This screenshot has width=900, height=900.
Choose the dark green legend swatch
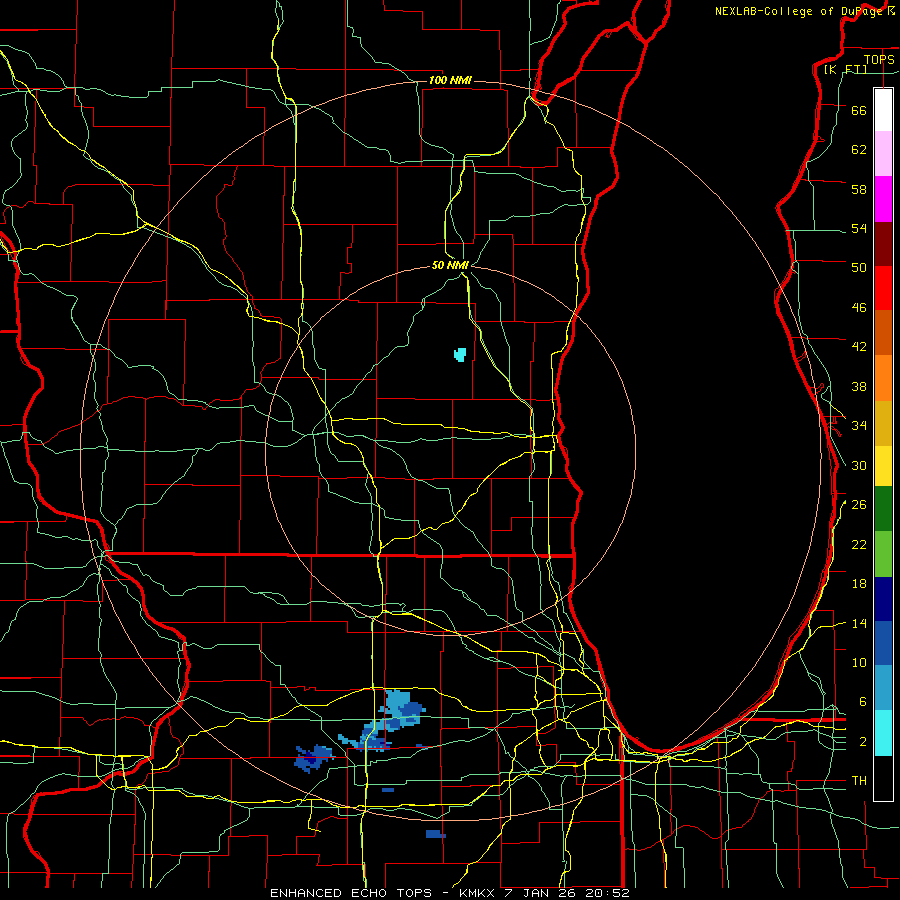click(x=883, y=509)
